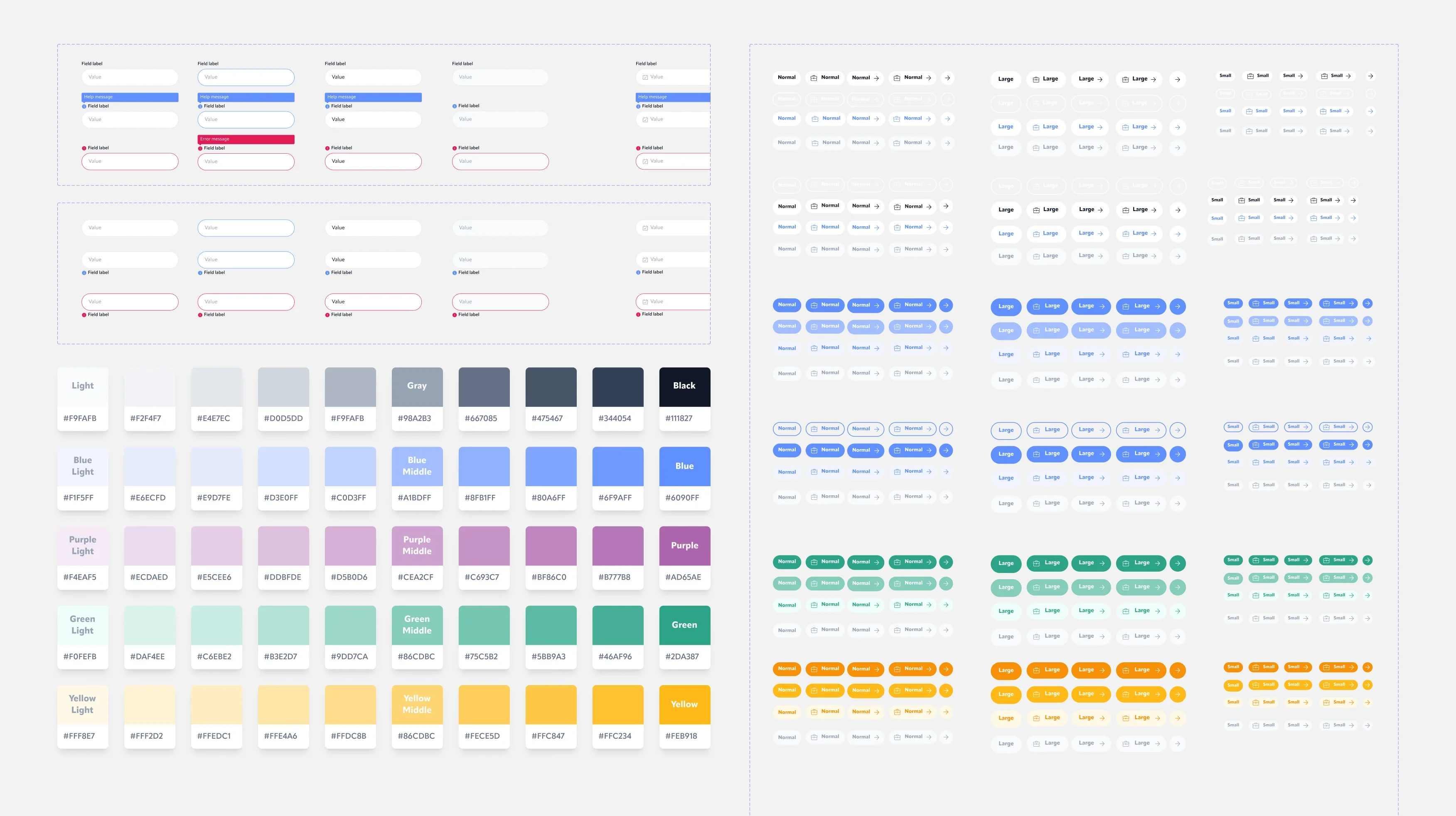Click dark orange text-only Normal button

(787, 669)
